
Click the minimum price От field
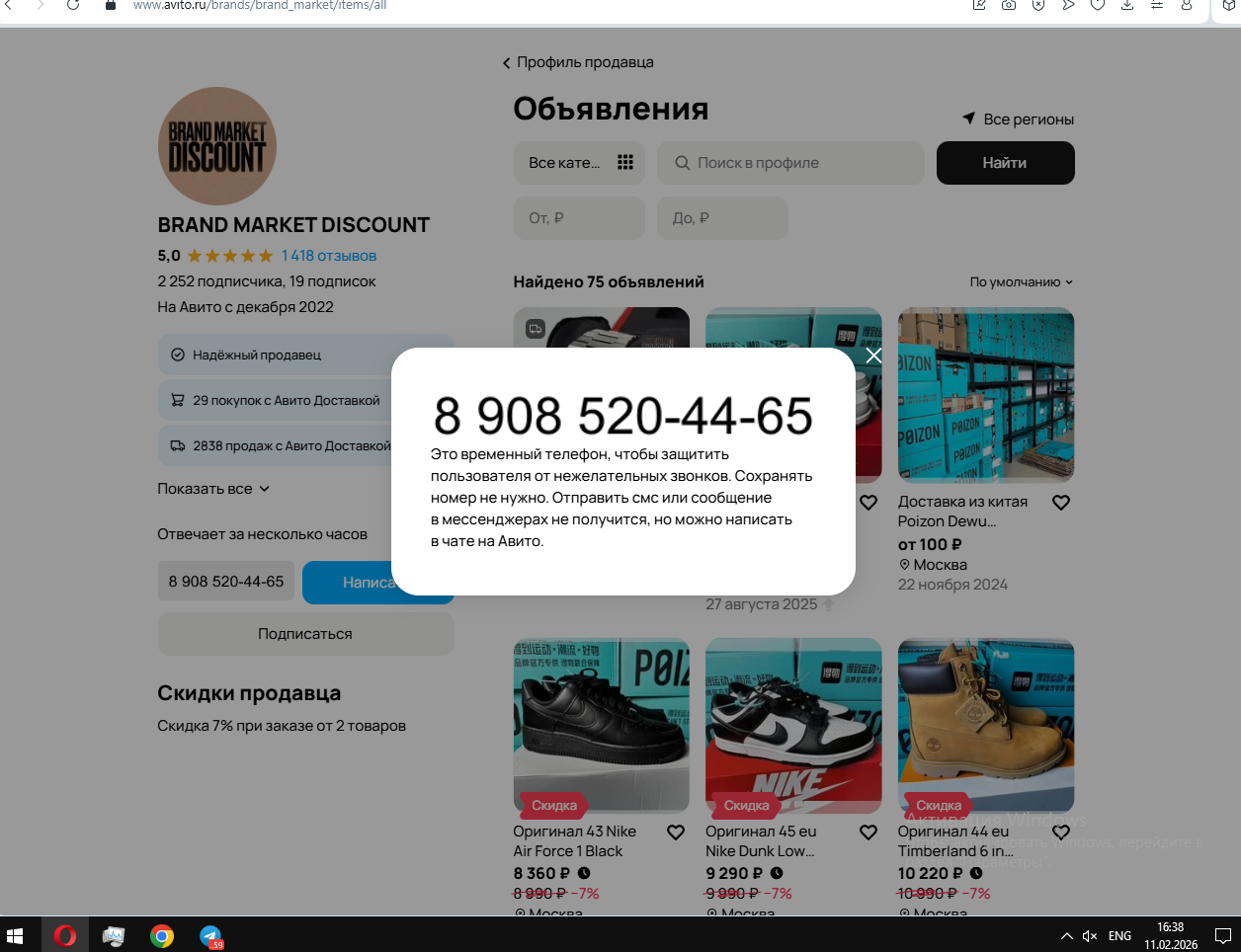579,218
